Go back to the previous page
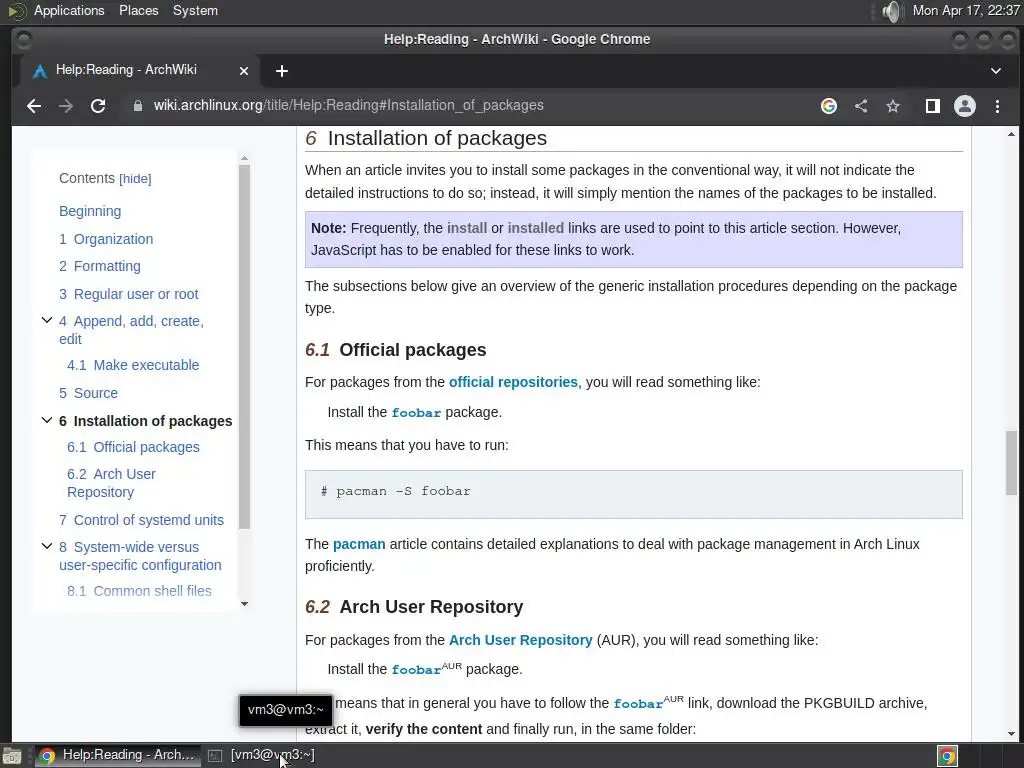Viewport: 1024px width, 768px height. (33, 106)
